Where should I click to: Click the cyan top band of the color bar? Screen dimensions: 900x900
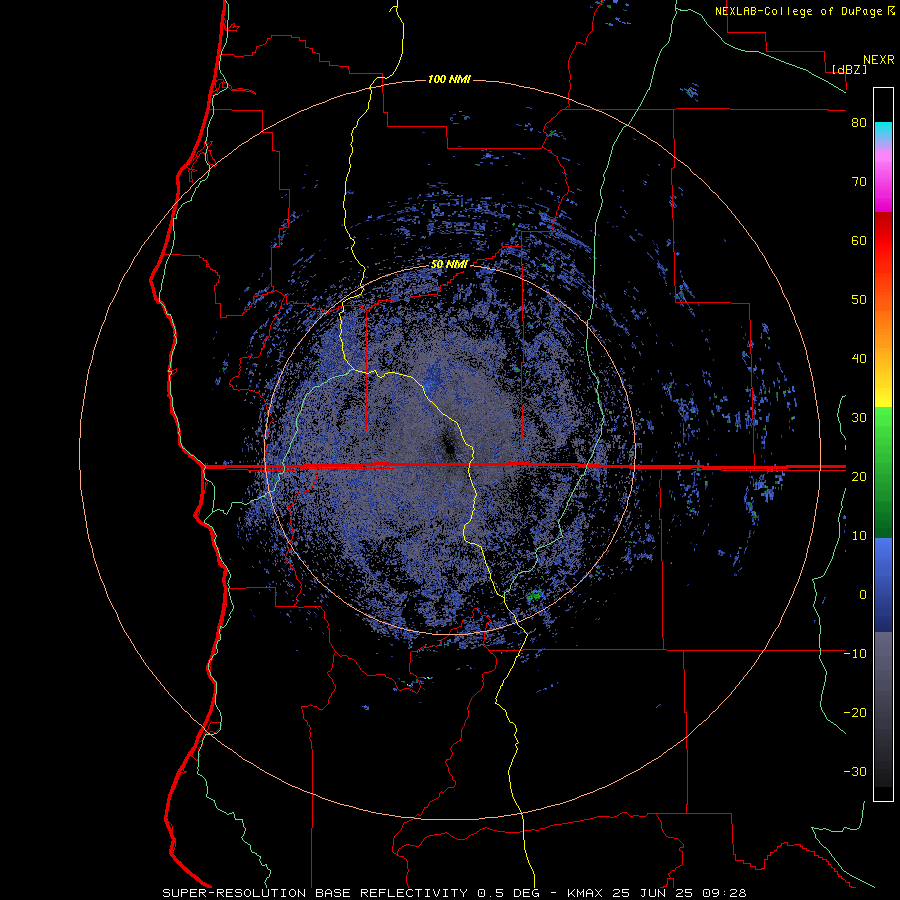pos(883,131)
